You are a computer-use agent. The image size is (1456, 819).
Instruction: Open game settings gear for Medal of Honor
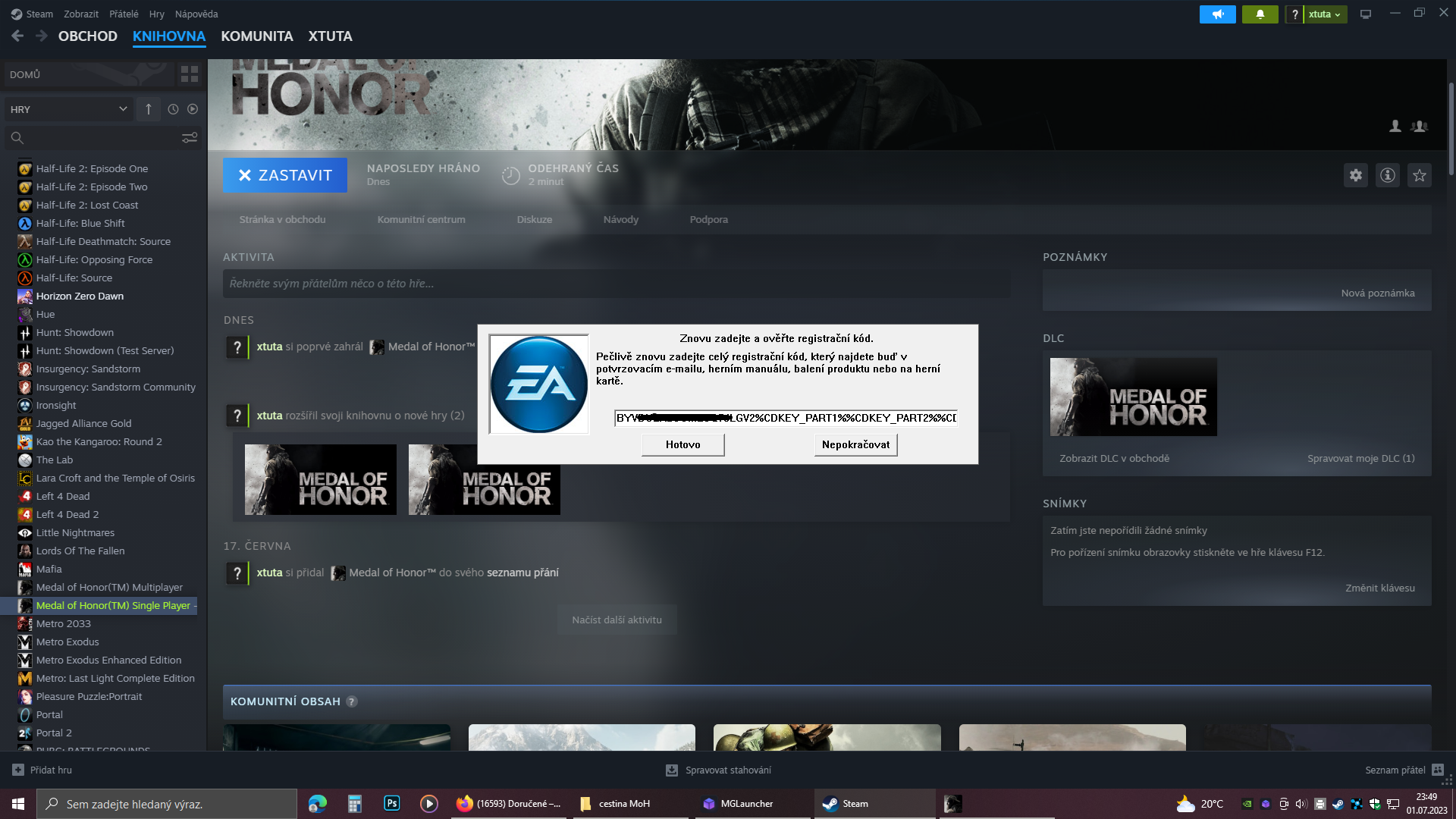coord(1356,175)
